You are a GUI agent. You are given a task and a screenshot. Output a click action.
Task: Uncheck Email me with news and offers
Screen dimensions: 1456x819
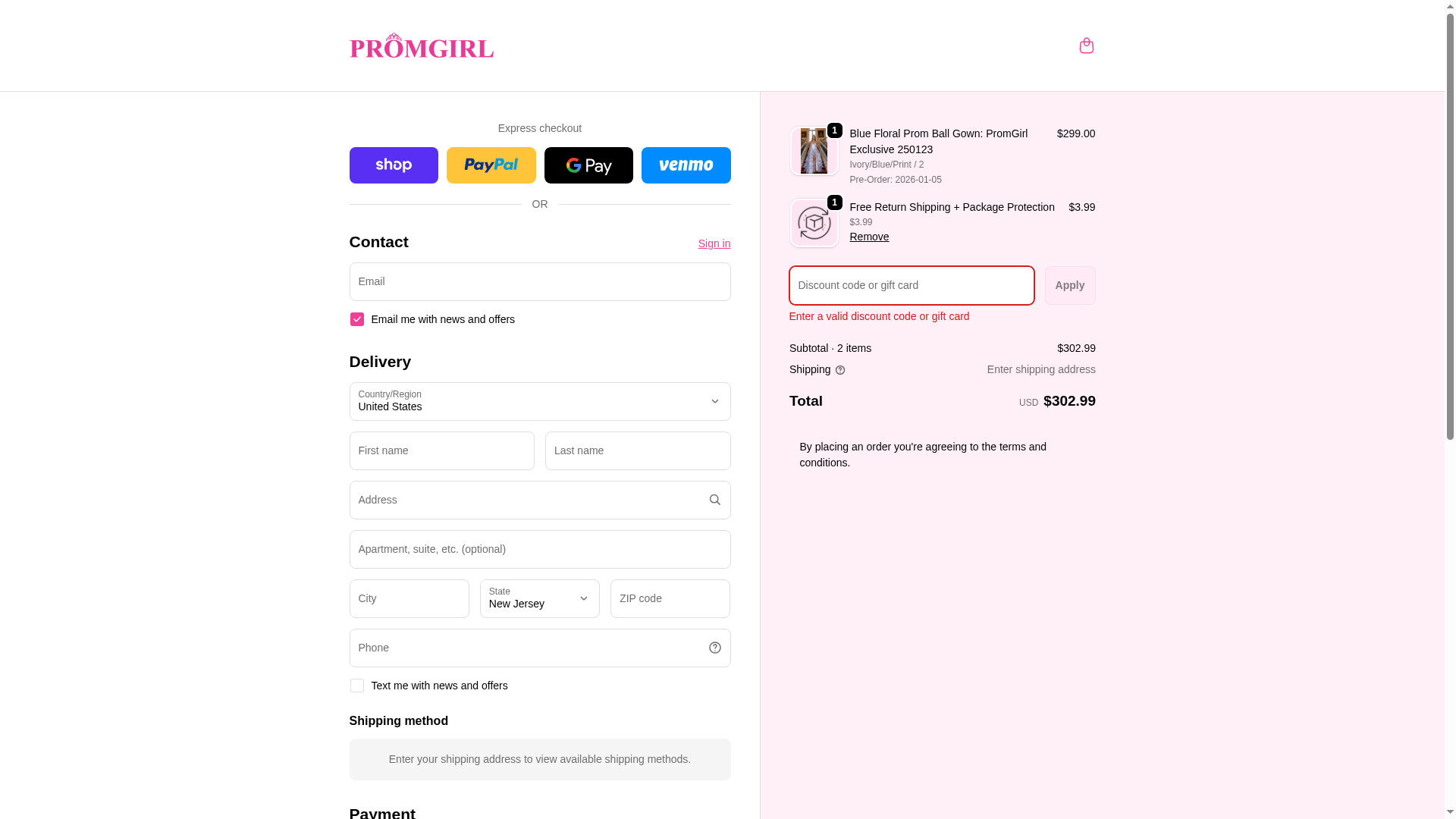tap(356, 319)
